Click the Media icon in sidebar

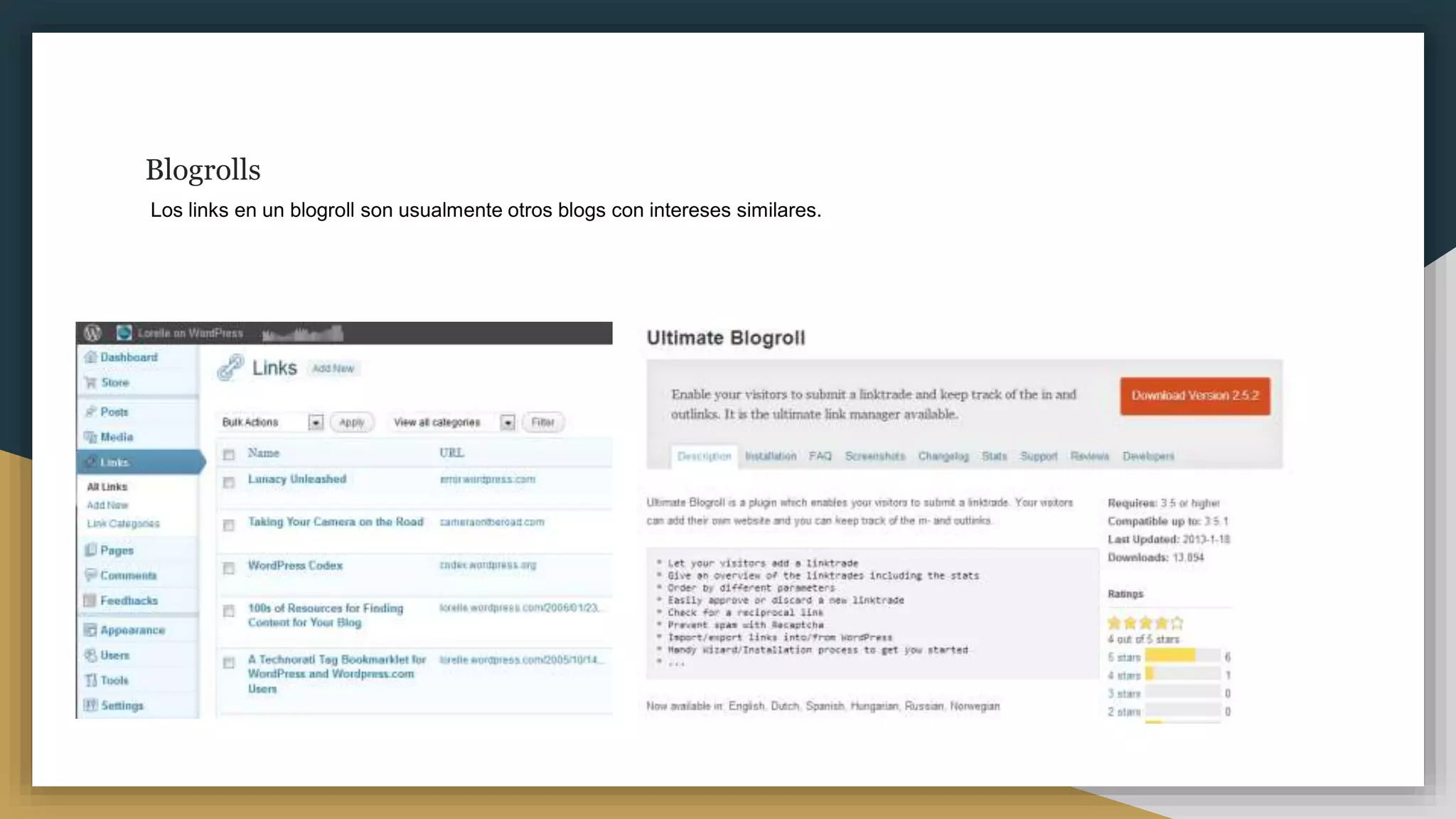click(90, 437)
